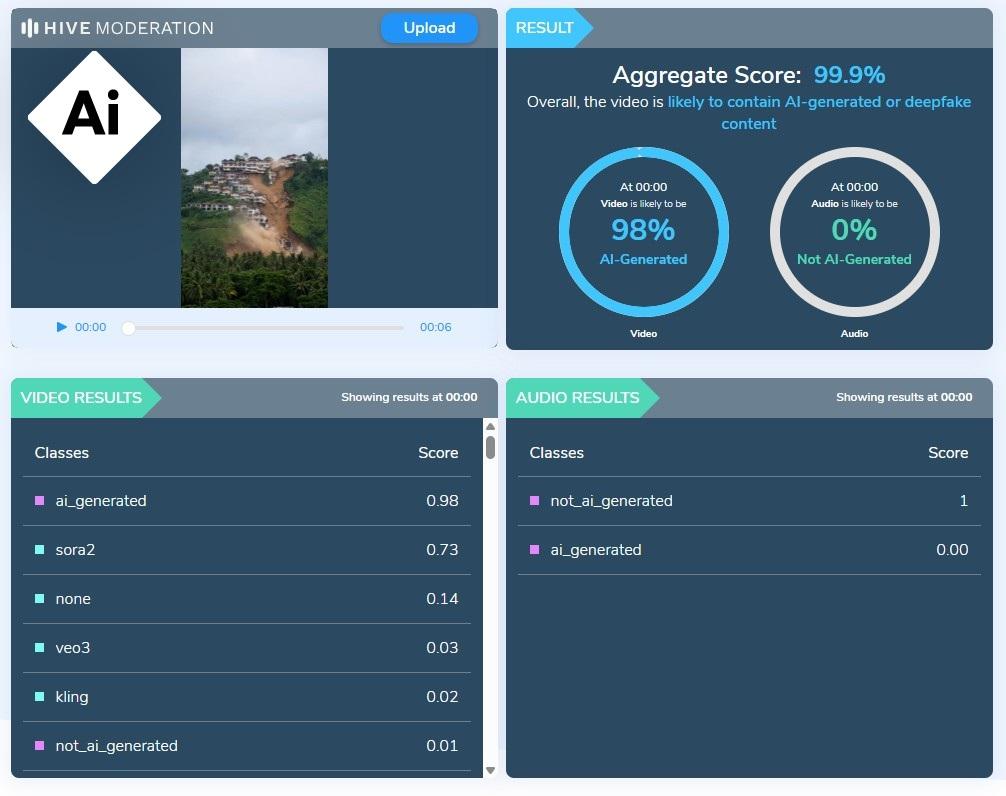
Task: Select the Audio 0% score circle
Action: [854, 232]
